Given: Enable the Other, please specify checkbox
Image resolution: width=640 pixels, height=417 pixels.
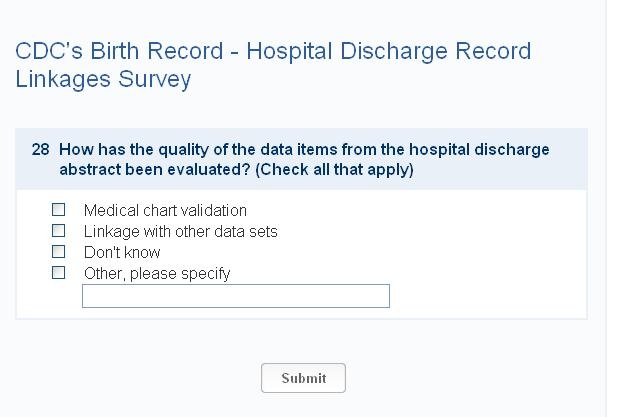Looking at the screenshot, I should [x=59, y=273].
